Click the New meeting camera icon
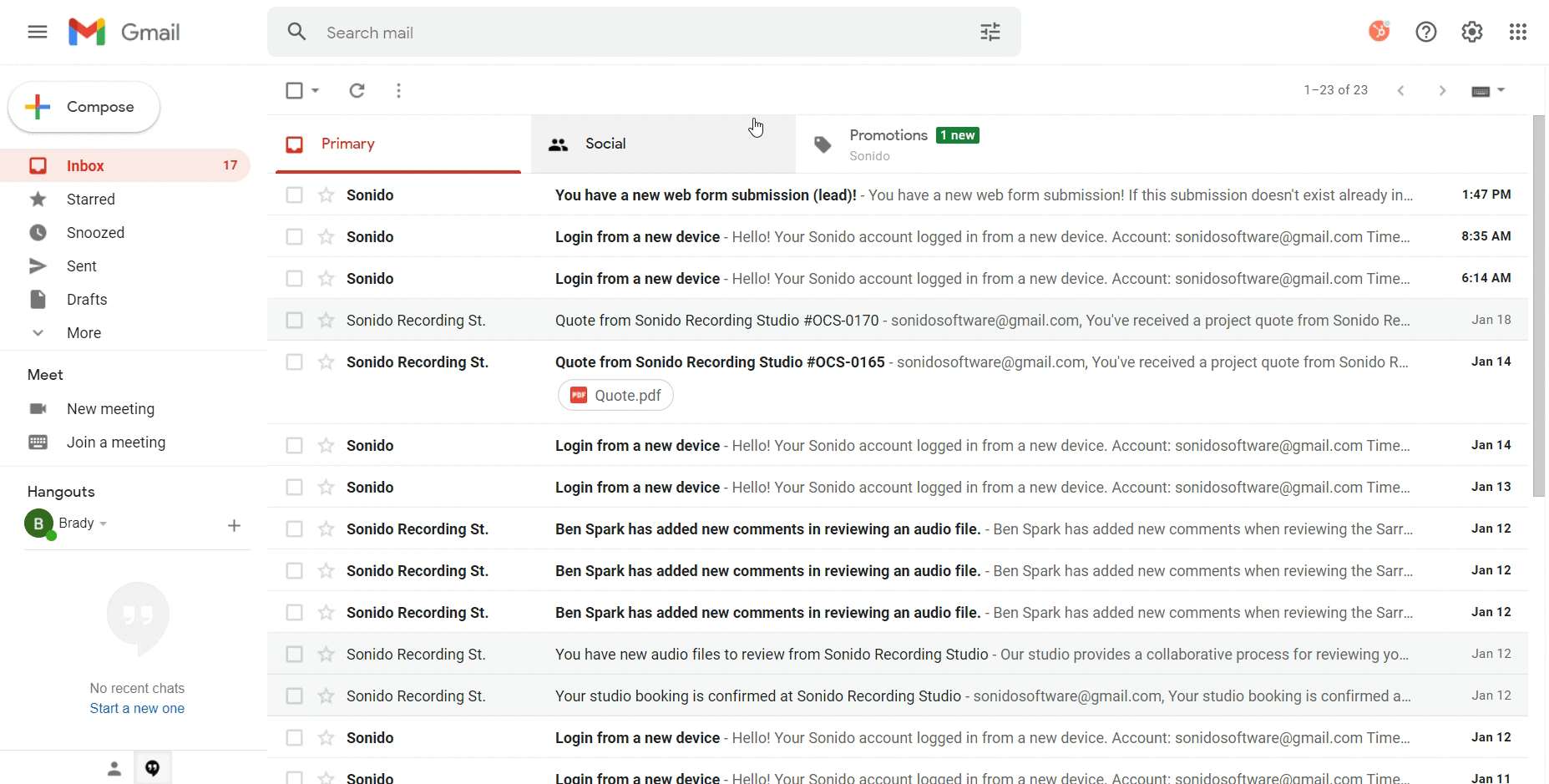Screen dimensions: 1549x784 [38, 408]
